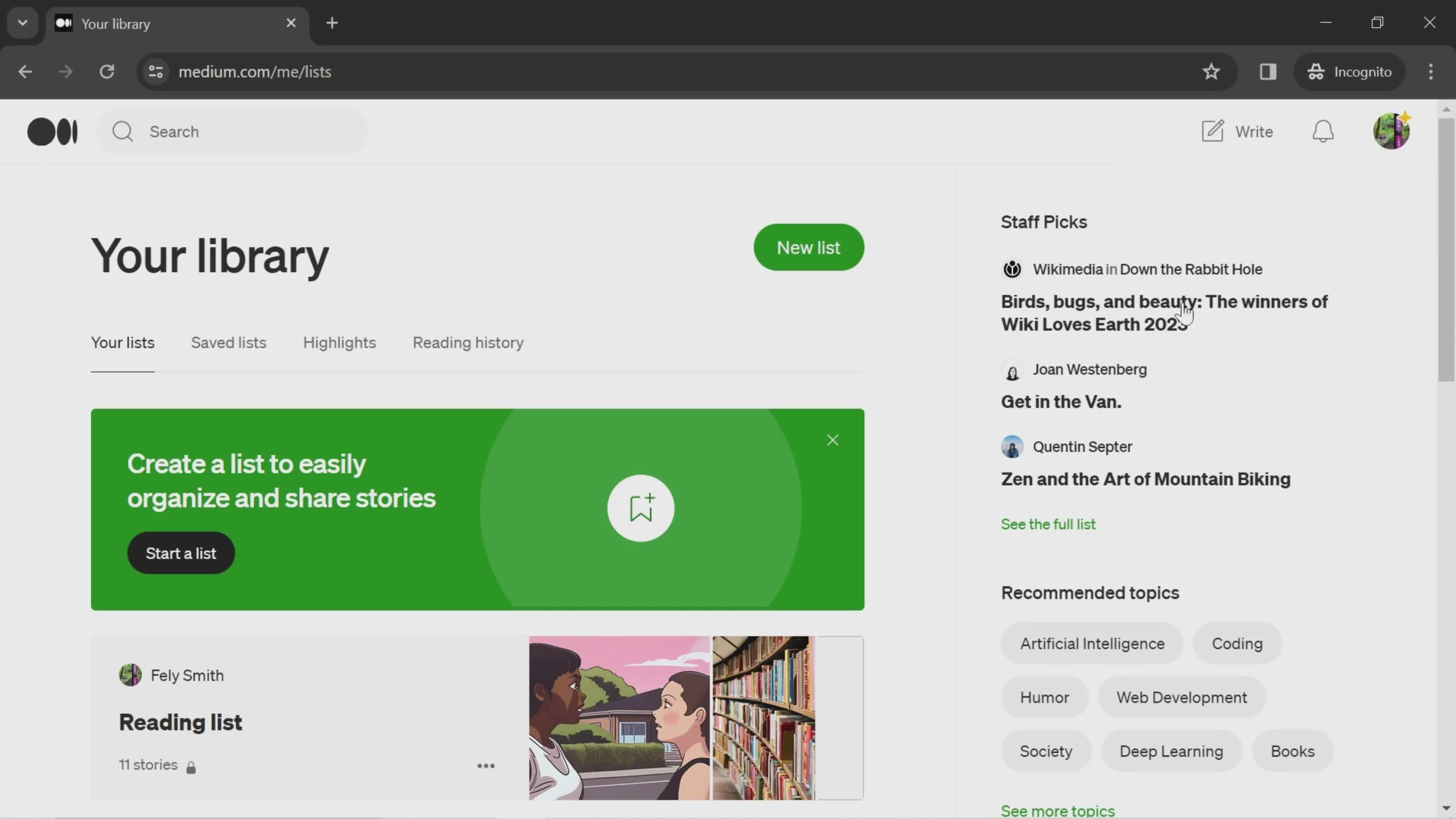Open the Reading history tab
The image size is (1456, 819).
tap(468, 342)
